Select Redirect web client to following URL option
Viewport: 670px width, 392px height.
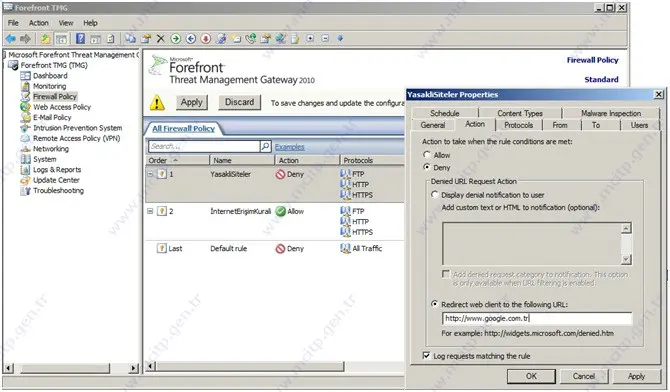[435, 304]
